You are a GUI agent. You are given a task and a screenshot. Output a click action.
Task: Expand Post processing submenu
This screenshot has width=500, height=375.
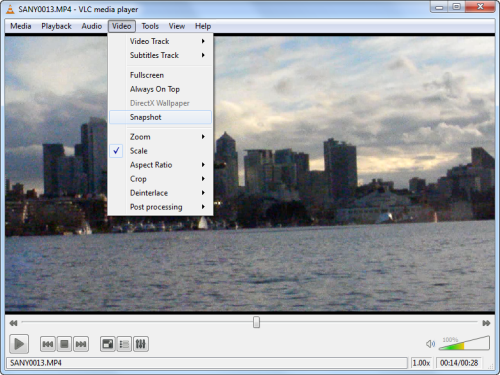(x=160, y=207)
